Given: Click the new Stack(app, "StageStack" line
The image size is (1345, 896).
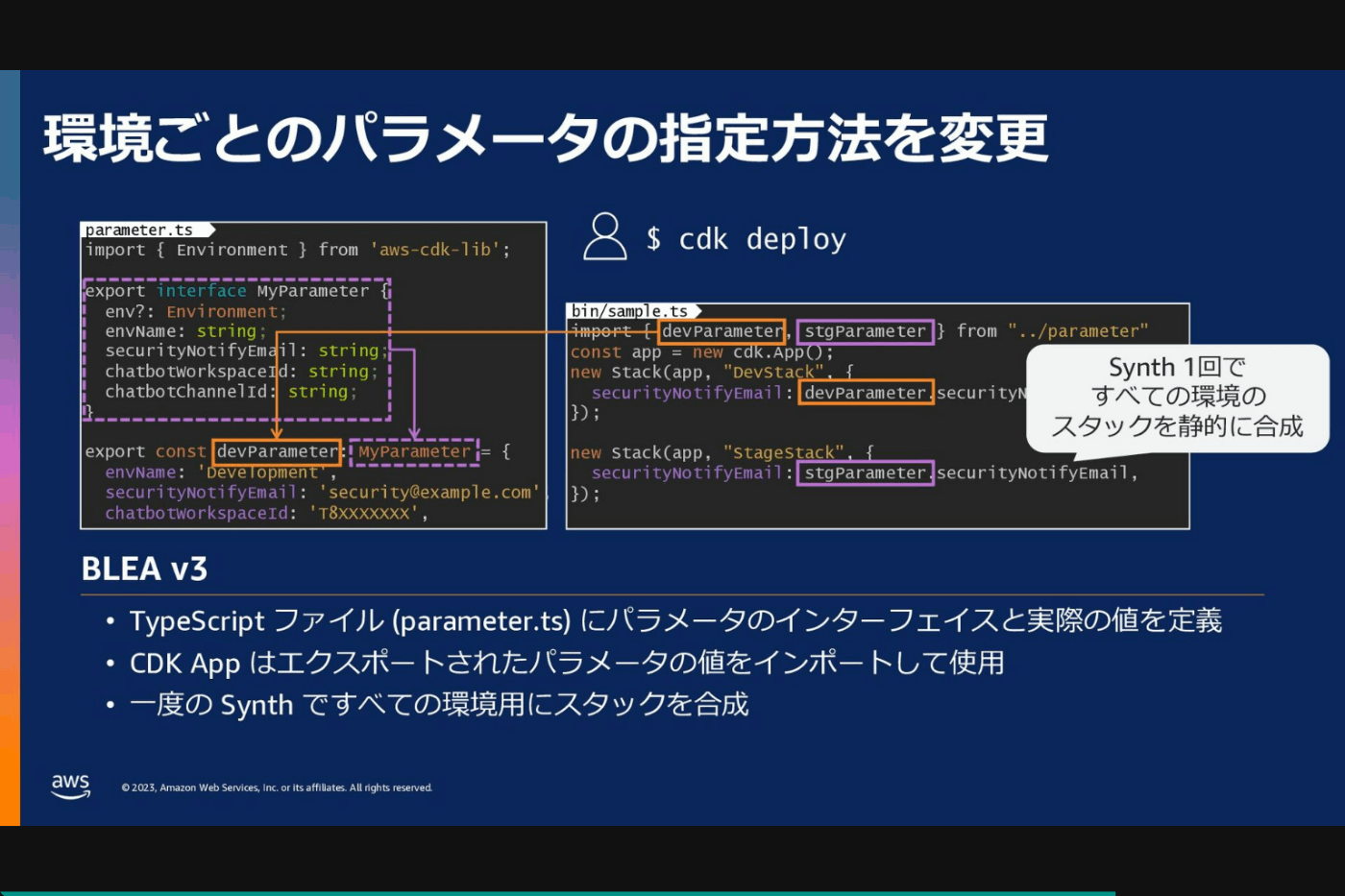Looking at the screenshot, I should [722, 452].
